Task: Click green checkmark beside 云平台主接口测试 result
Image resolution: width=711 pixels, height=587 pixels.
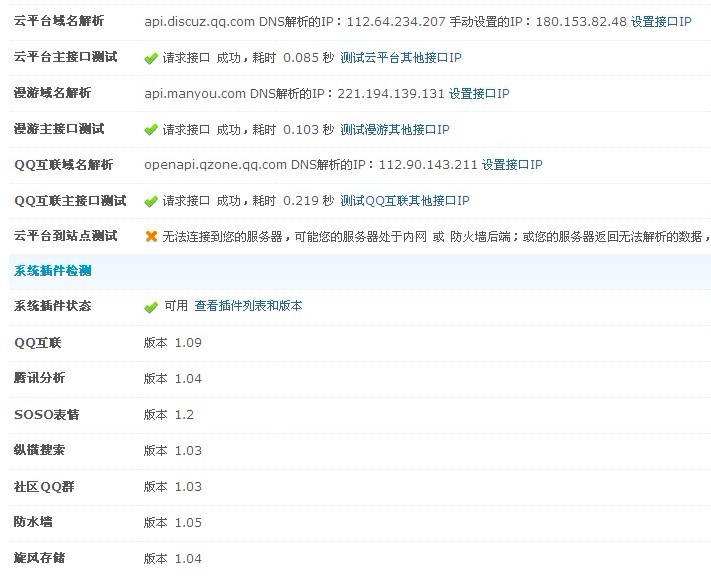Action: tap(151, 58)
